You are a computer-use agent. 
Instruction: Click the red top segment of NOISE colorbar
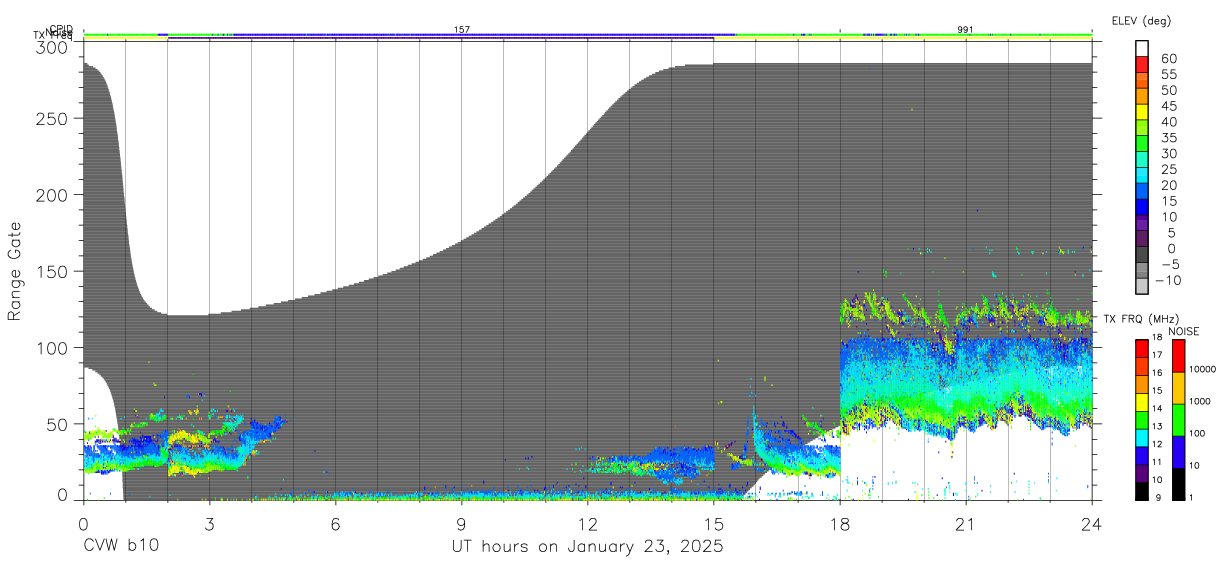1178,356
